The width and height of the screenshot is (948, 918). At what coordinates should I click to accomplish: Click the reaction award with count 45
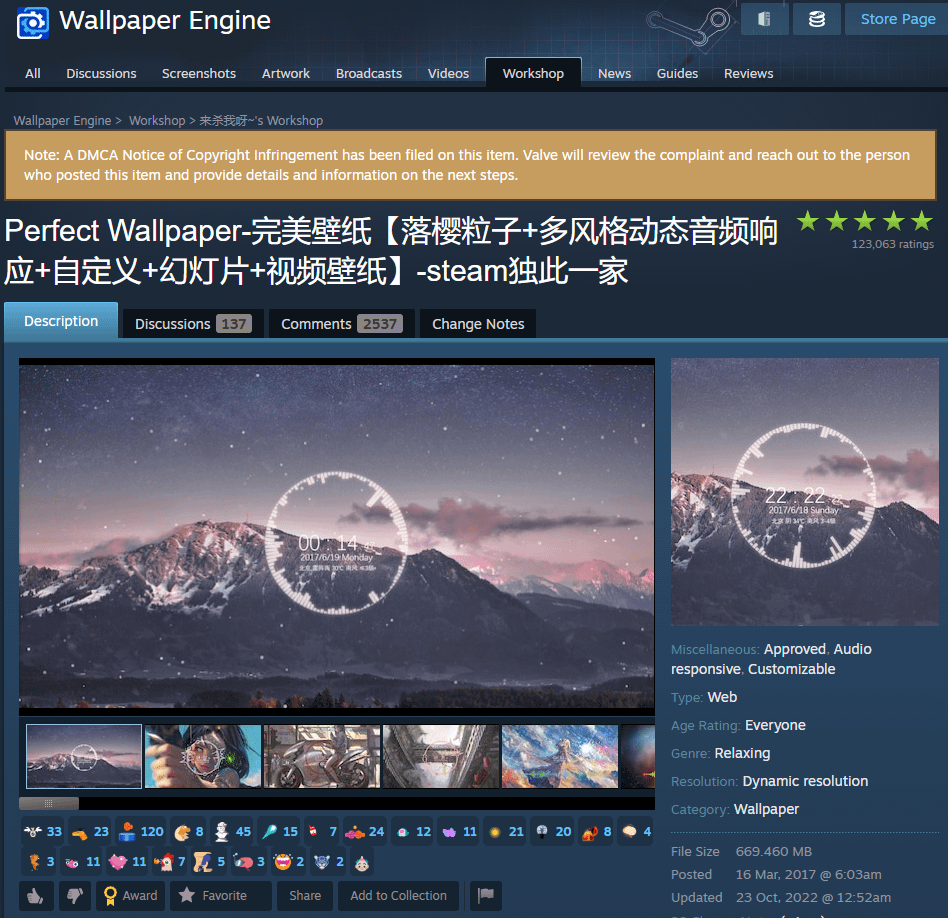coord(233,832)
